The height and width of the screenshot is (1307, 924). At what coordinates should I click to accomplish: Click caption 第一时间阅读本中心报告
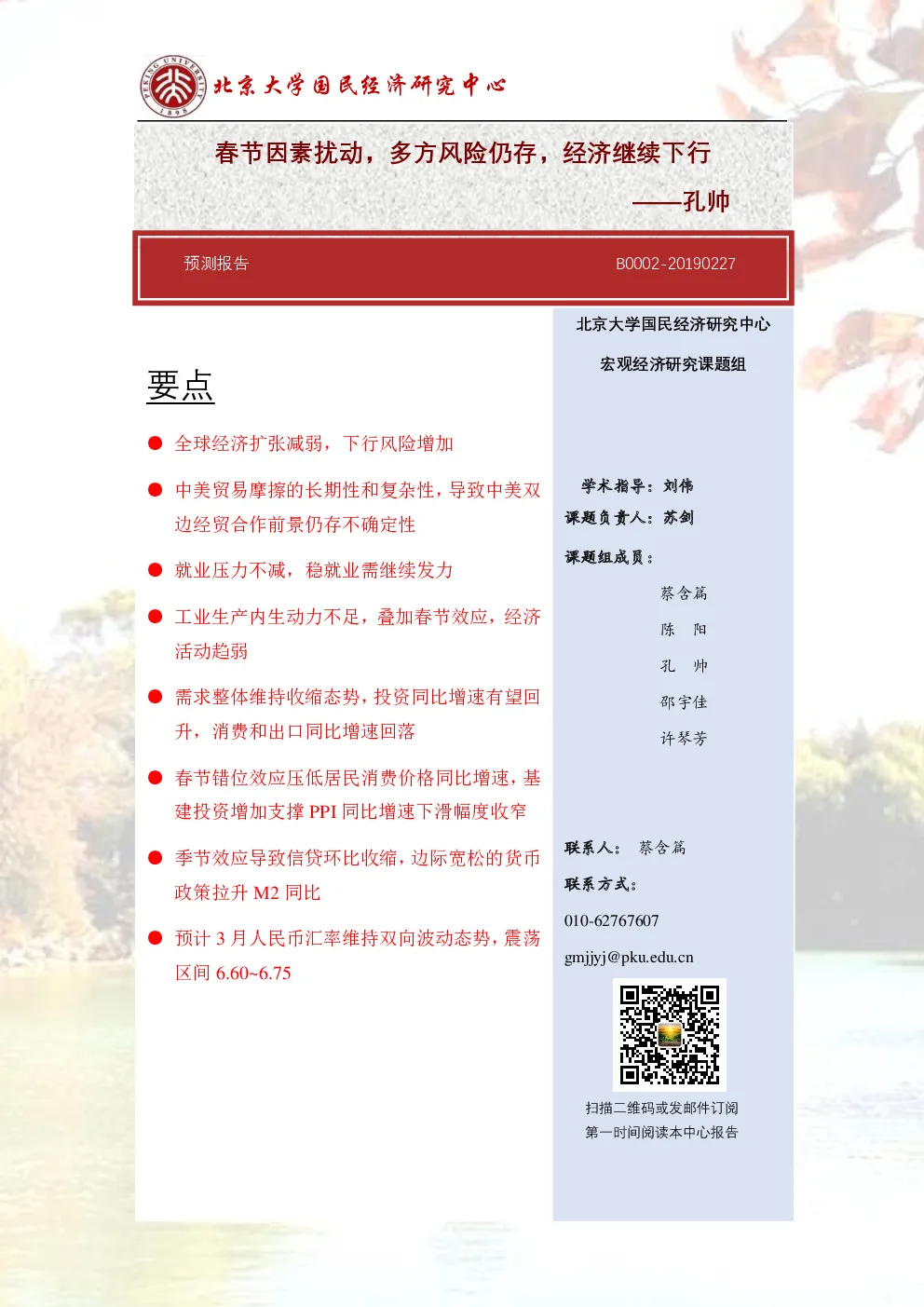point(661,1132)
